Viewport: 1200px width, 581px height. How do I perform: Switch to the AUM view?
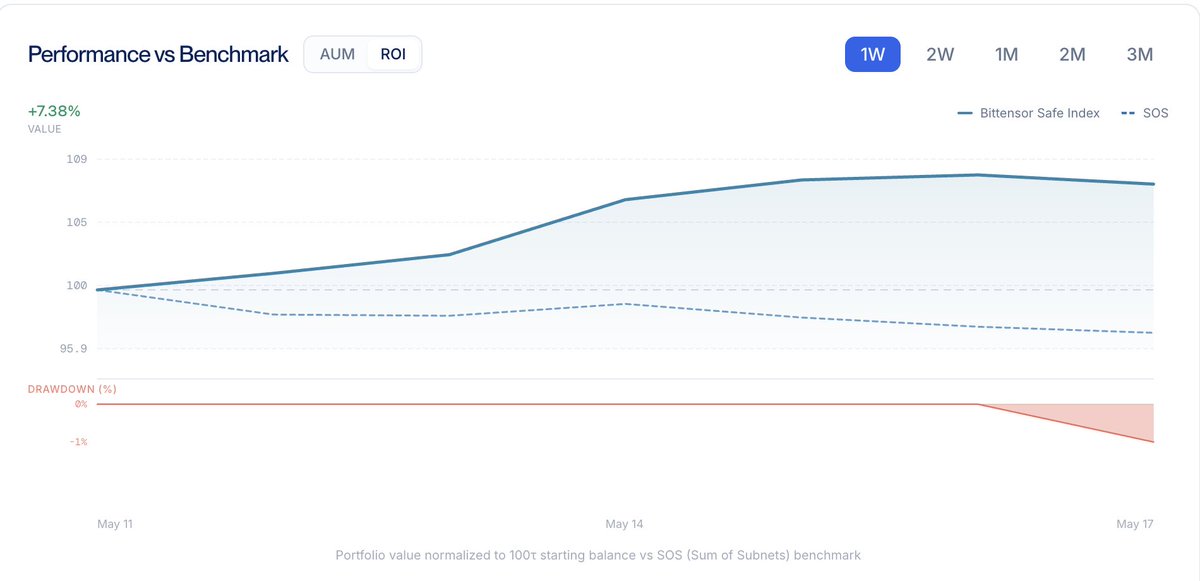(x=337, y=54)
